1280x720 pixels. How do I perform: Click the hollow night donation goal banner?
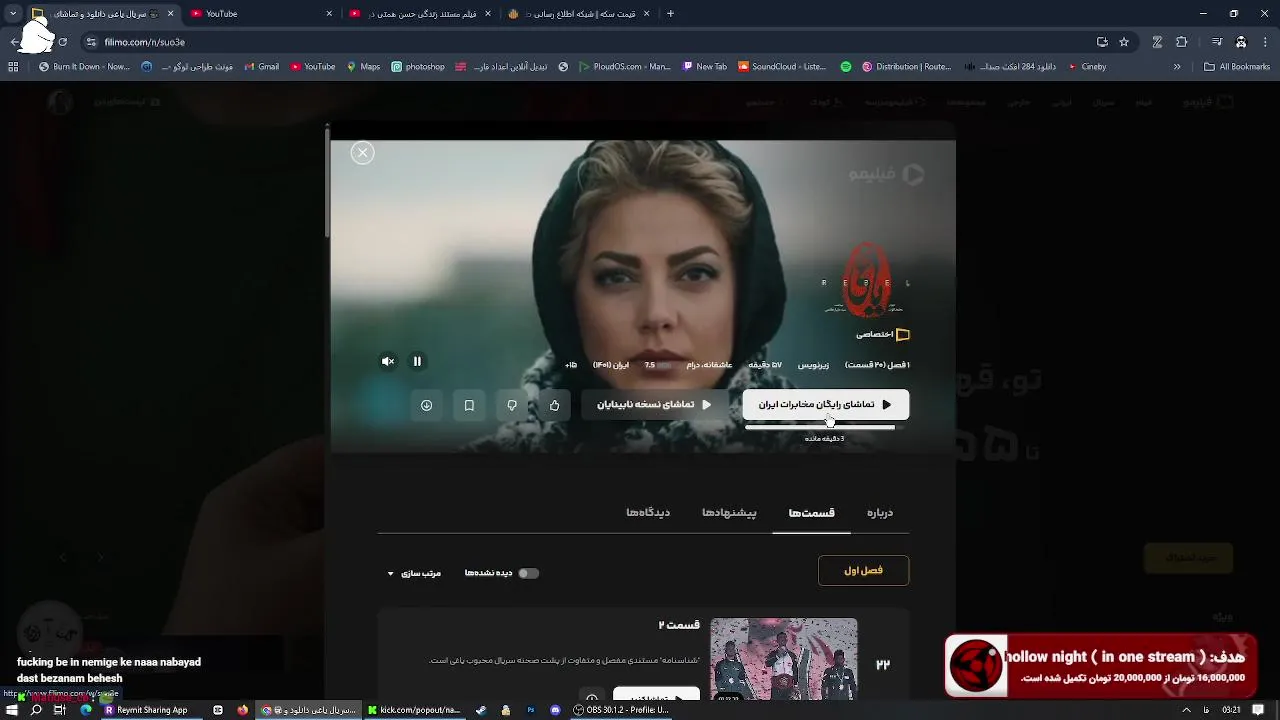(x=1100, y=666)
